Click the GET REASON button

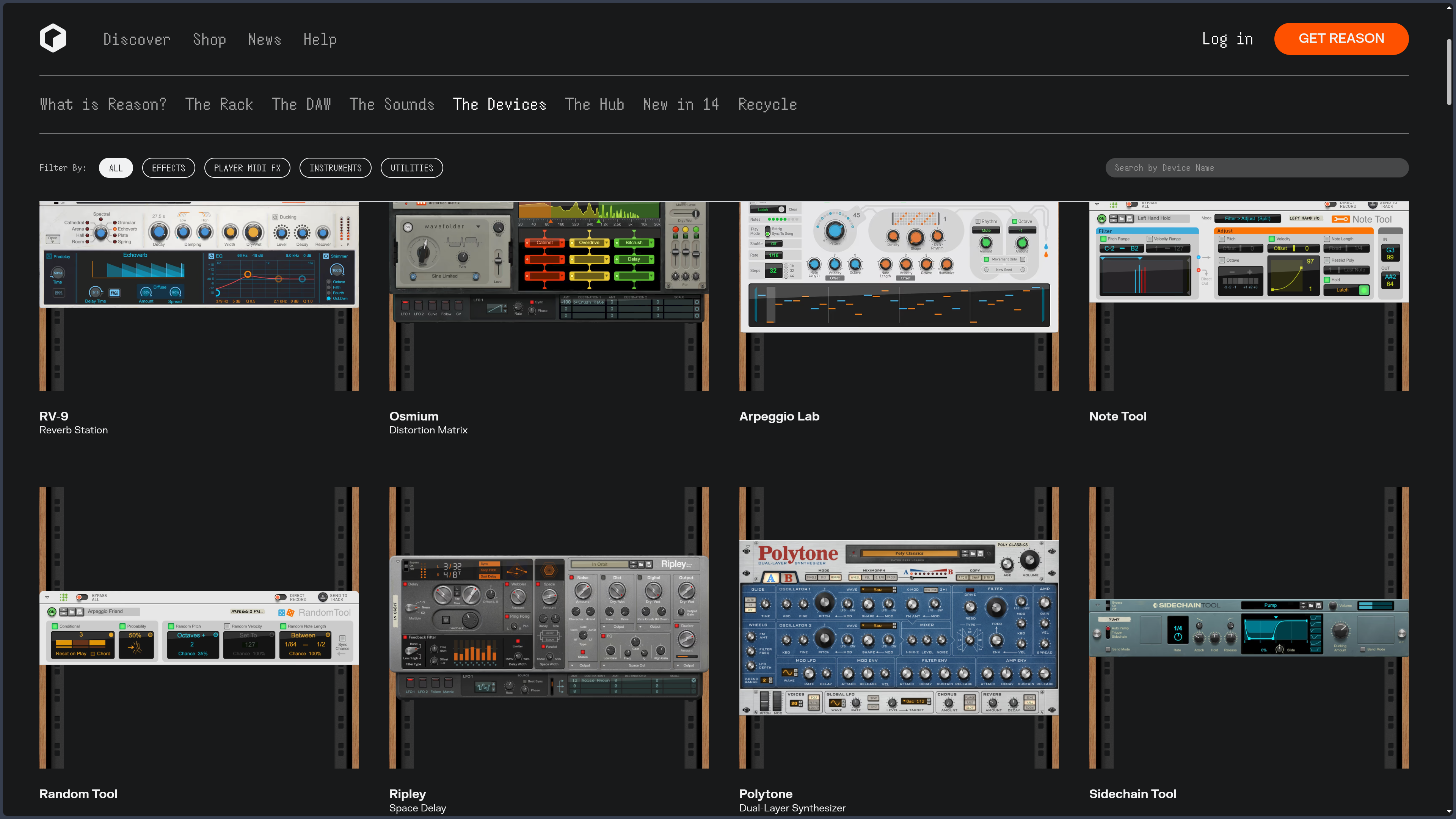point(1341,38)
